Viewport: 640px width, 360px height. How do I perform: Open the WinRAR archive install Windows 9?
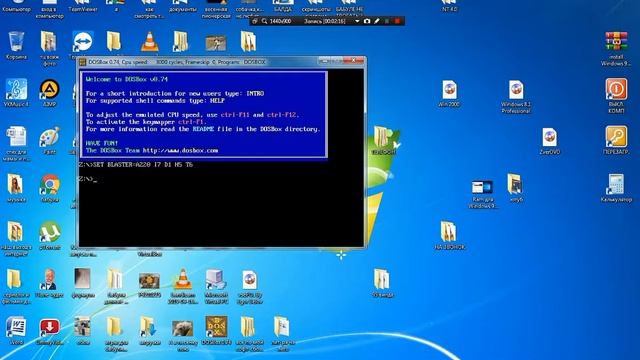616,42
